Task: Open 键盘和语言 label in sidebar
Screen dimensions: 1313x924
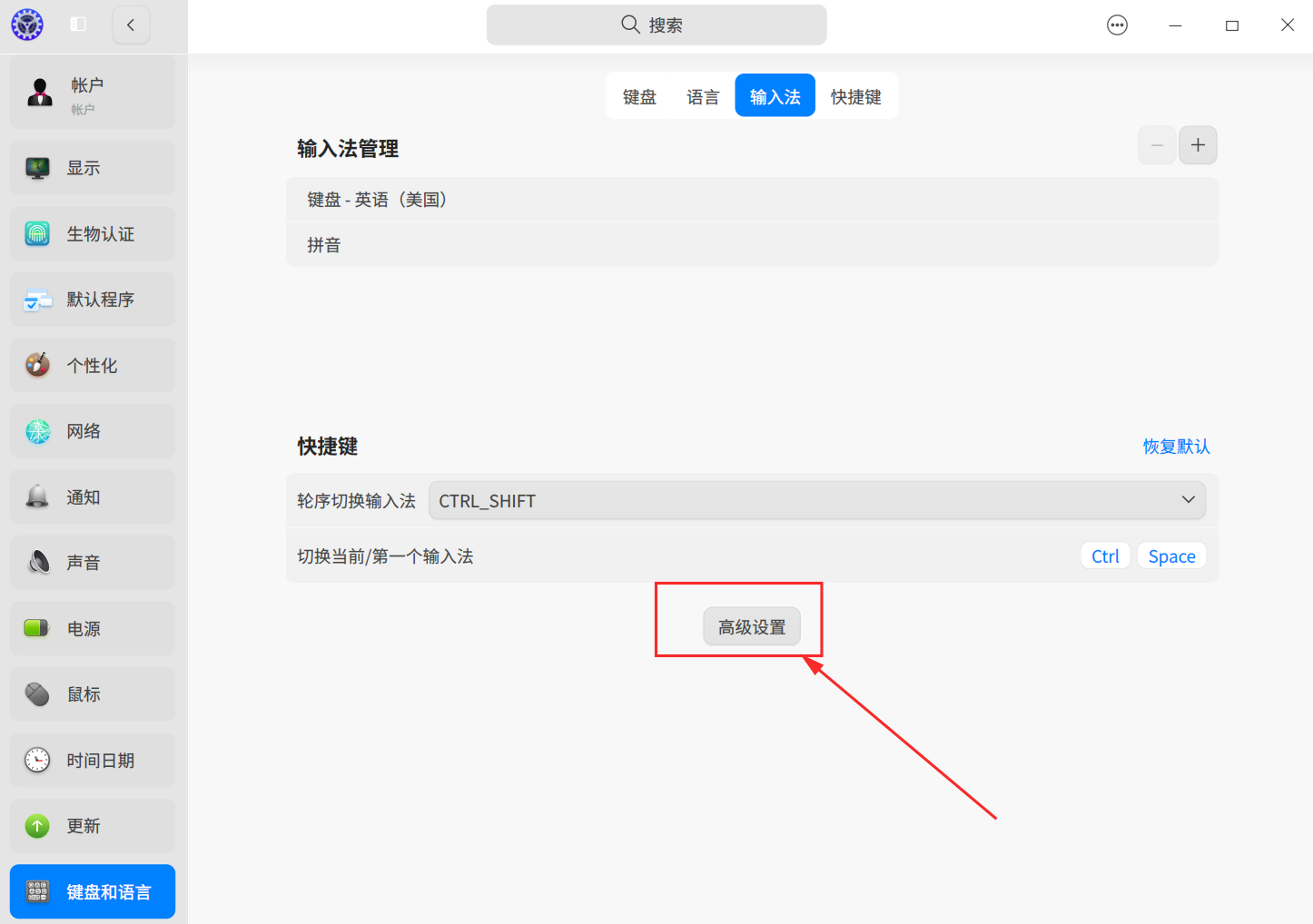Action: click(109, 892)
